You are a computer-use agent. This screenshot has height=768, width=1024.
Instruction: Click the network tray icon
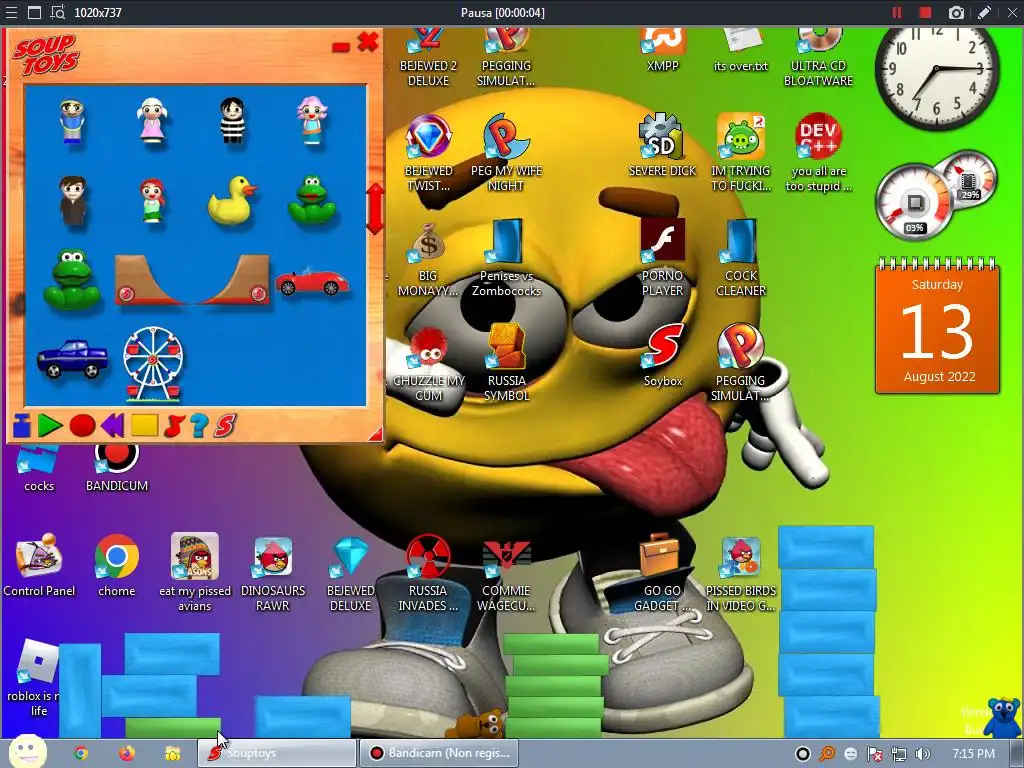click(x=899, y=754)
